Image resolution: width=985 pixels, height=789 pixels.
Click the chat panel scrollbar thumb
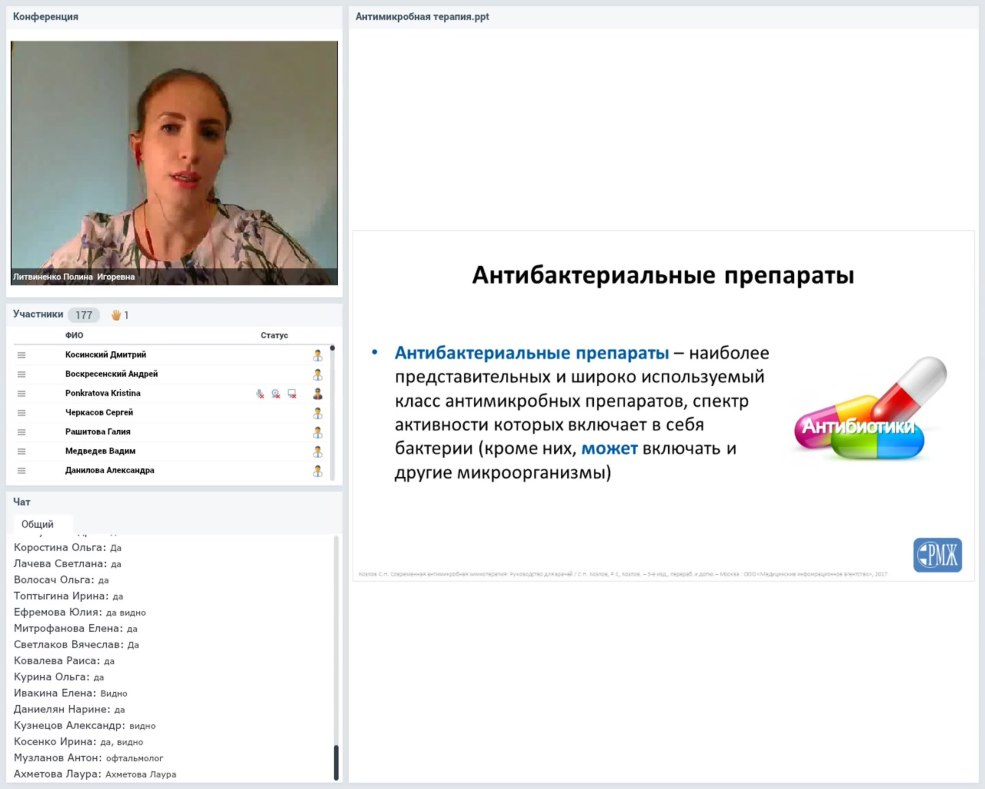coord(336,762)
